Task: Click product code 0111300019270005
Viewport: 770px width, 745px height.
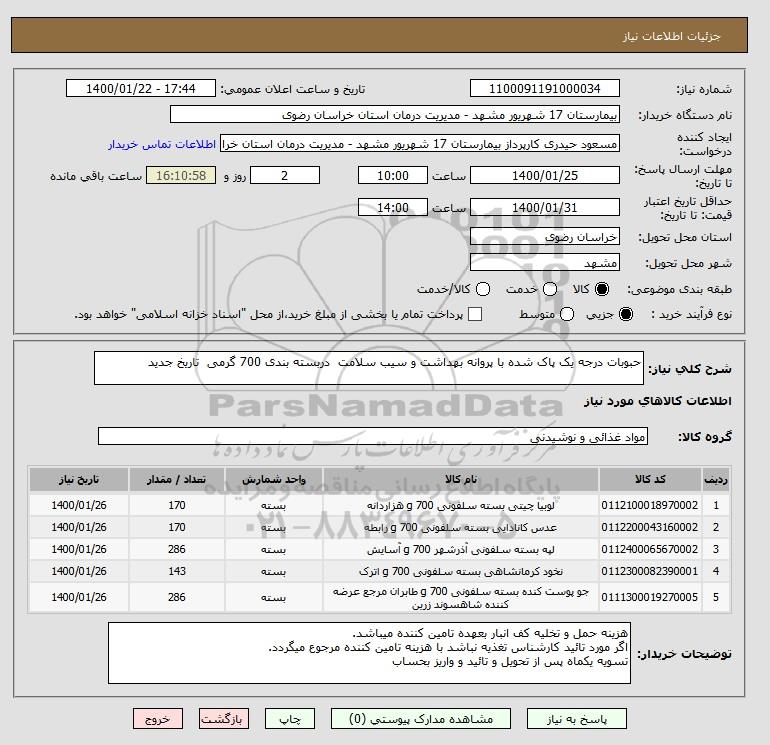Action: [650, 597]
